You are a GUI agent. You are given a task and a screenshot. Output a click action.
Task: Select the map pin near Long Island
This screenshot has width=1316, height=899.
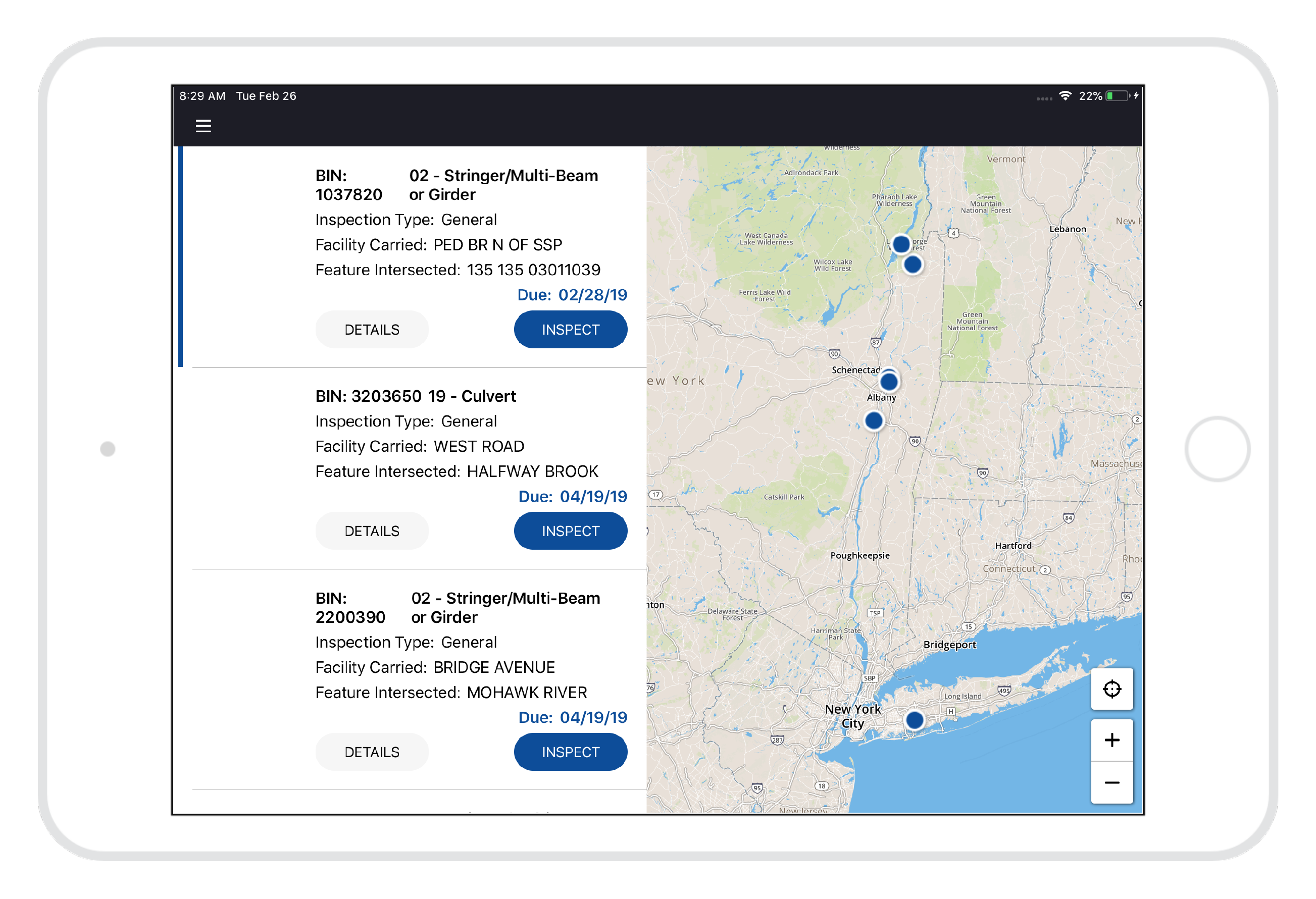[914, 720]
